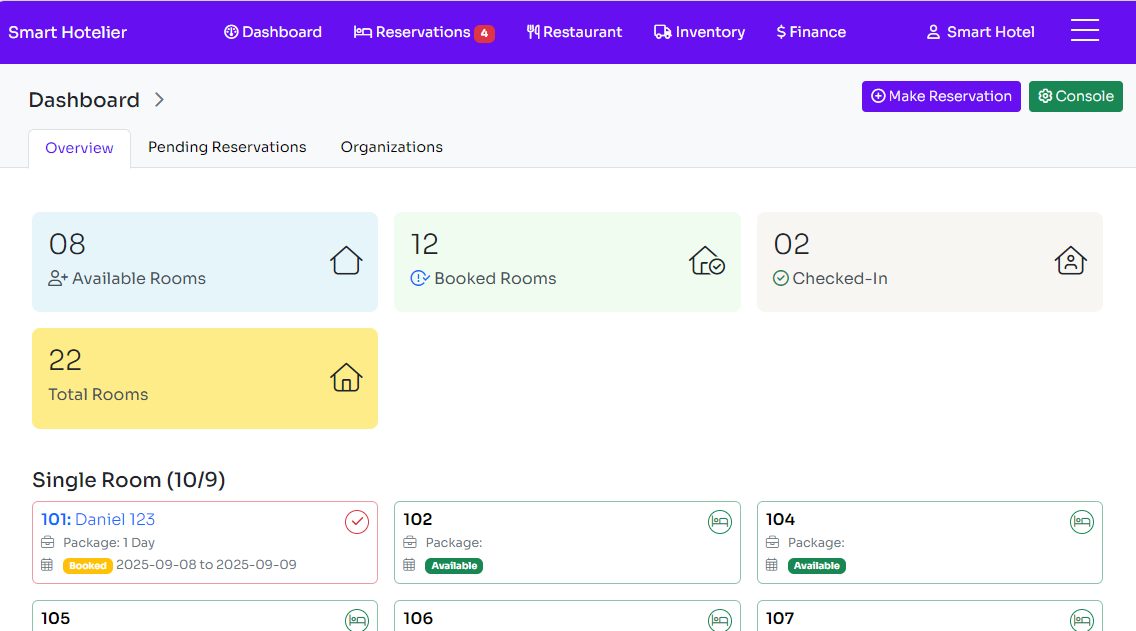Click the red check icon on room 101
This screenshot has height=631, width=1136.
[x=356, y=522]
